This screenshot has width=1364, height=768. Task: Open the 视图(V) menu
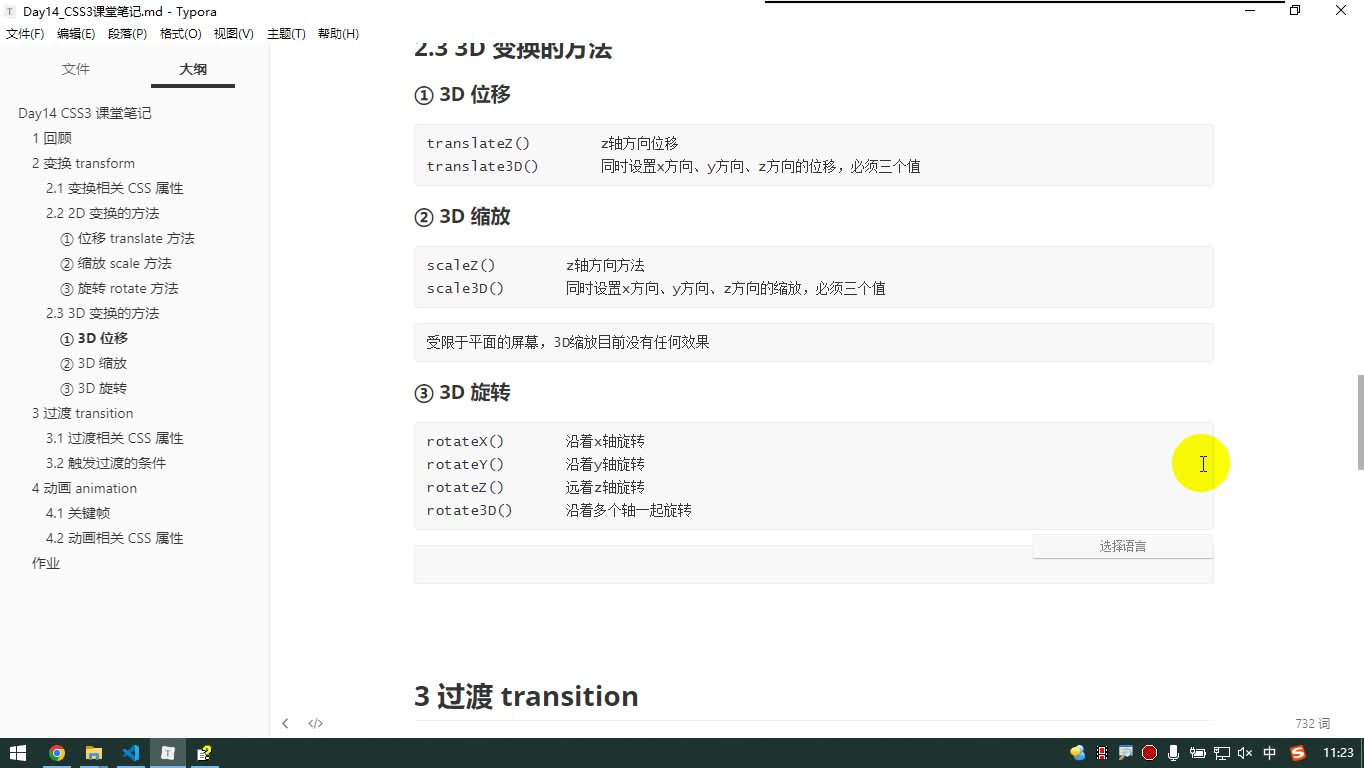(233, 34)
